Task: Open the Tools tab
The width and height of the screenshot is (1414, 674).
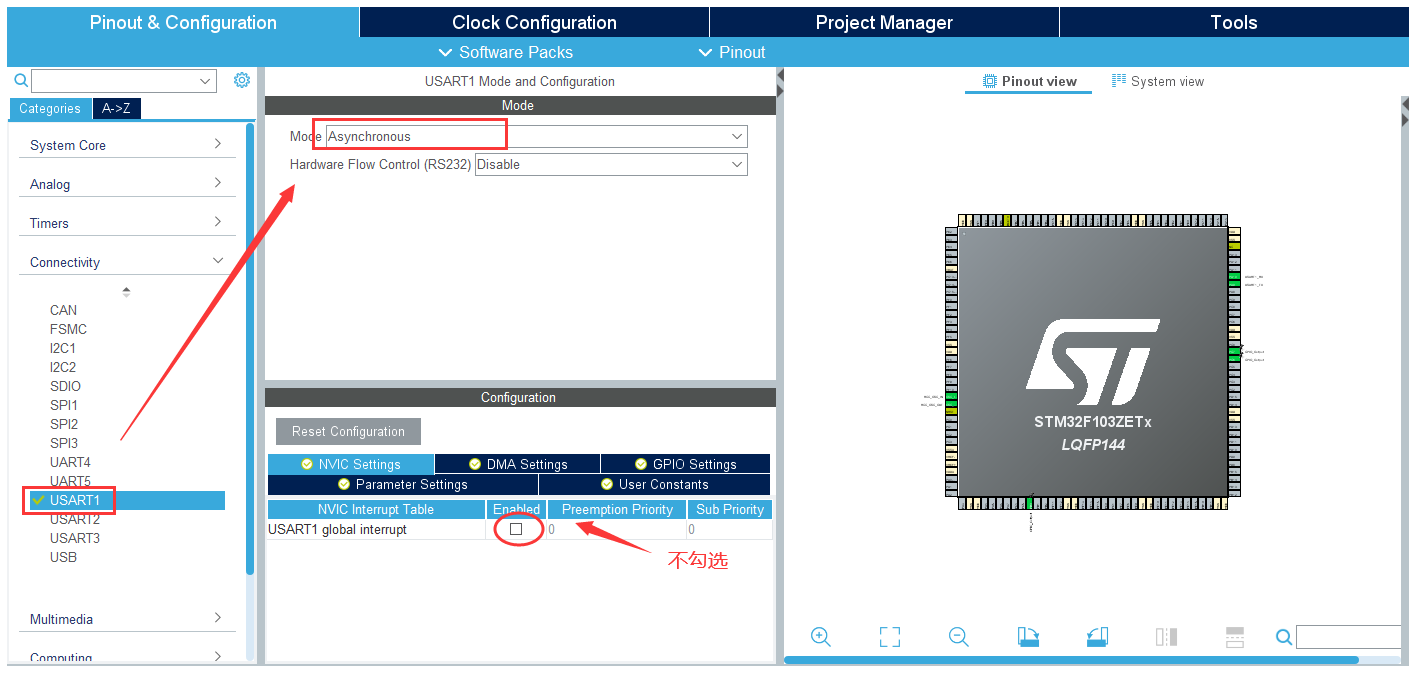Action: tap(1234, 22)
